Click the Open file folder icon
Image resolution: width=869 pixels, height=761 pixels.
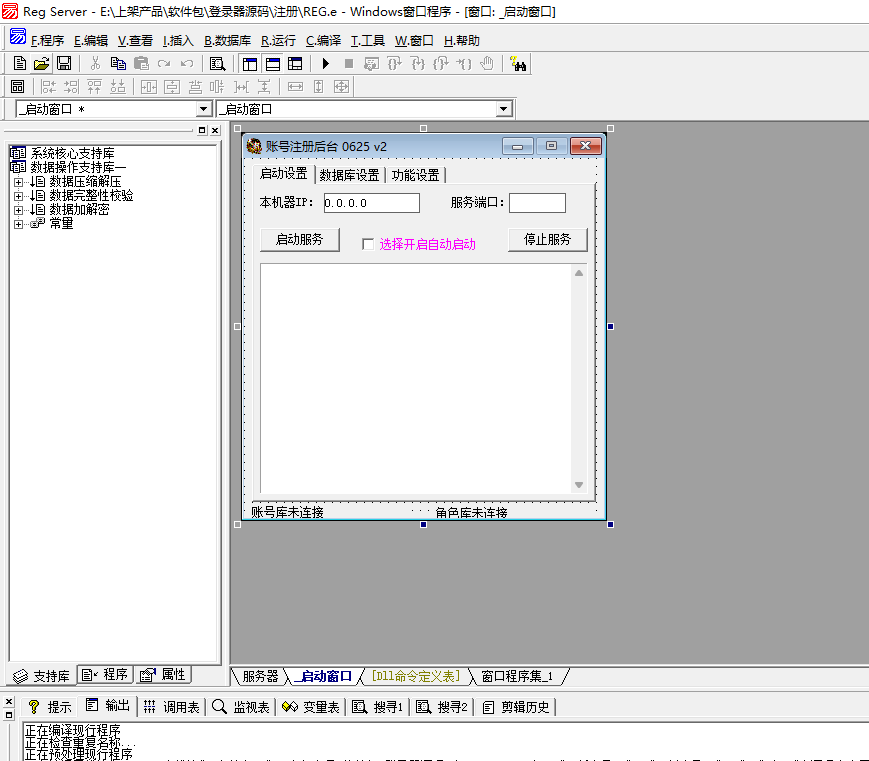(41, 64)
